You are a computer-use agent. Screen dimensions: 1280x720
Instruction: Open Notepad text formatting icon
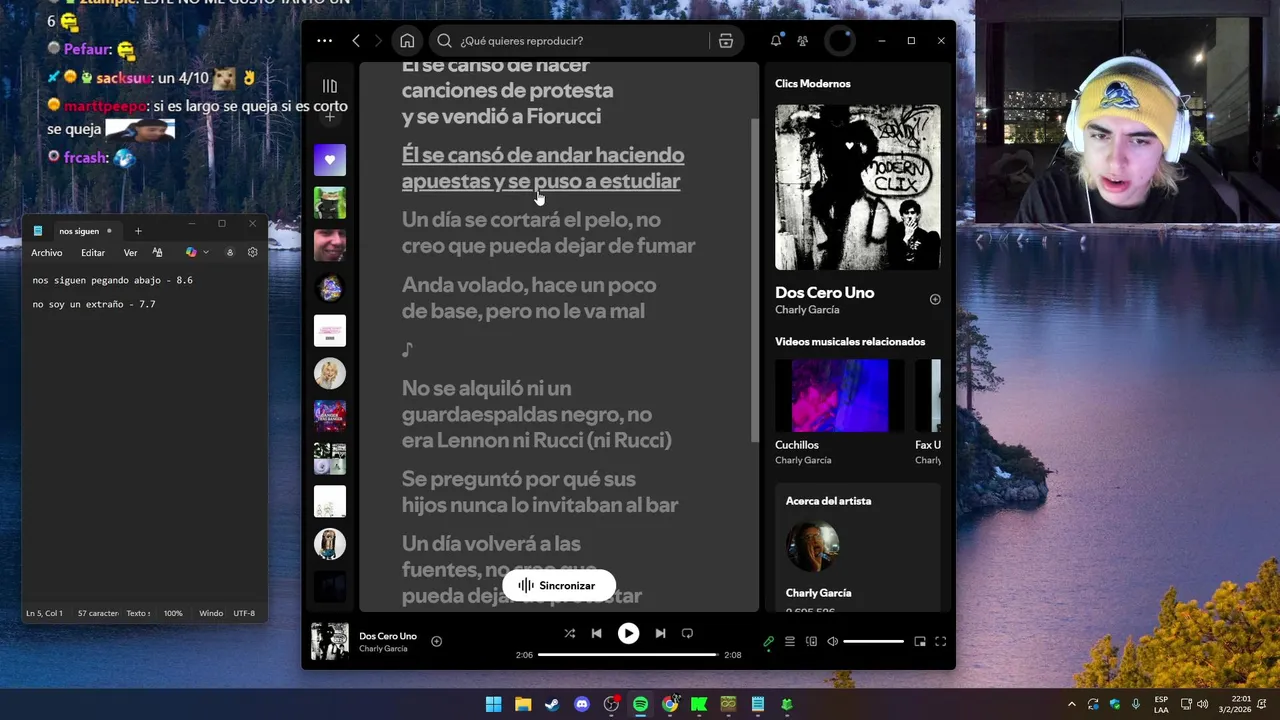[157, 253]
